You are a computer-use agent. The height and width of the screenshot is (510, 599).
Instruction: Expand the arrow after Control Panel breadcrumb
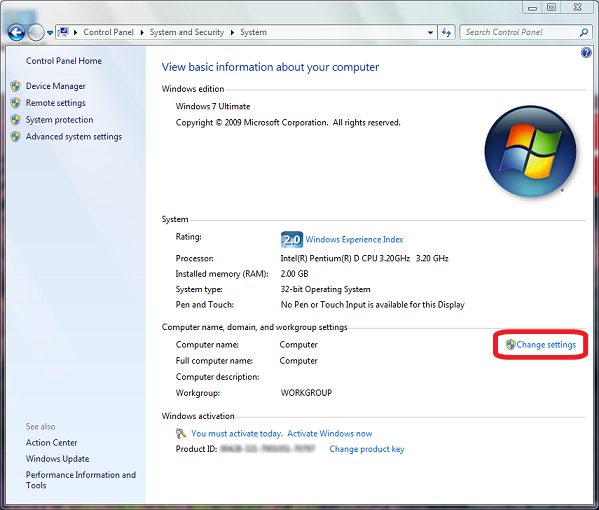pyautogui.click(x=142, y=32)
